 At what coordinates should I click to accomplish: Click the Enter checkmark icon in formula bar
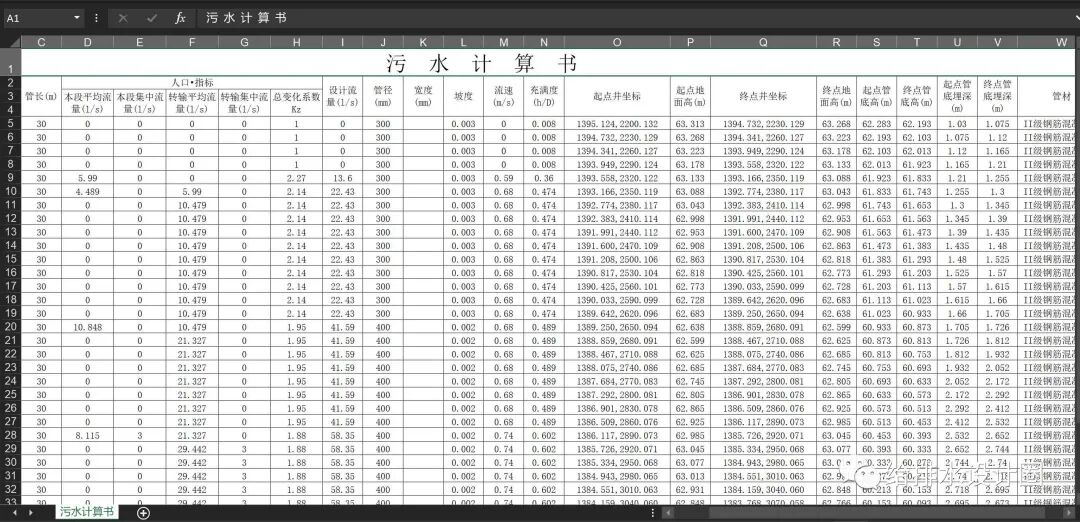pos(150,18)
